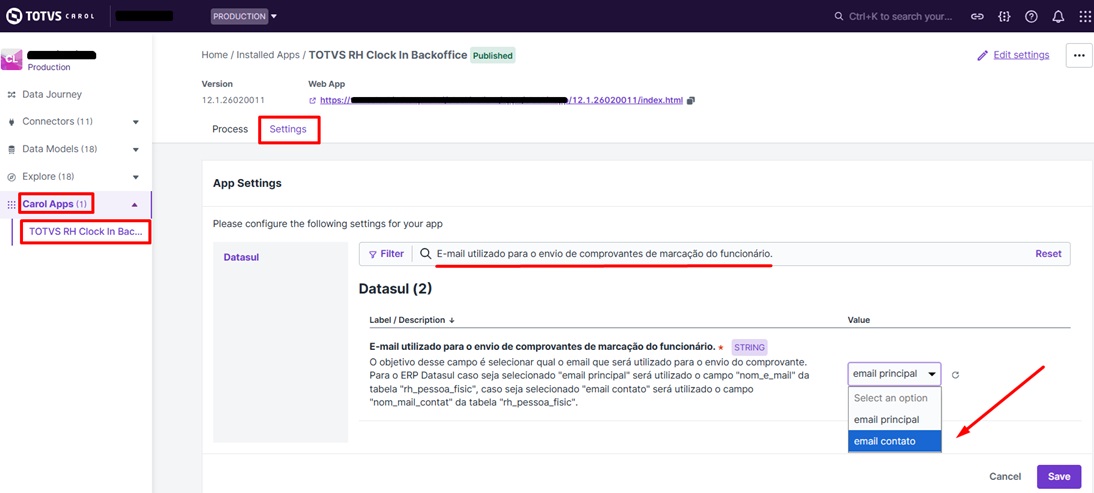The width and height of the screenshot is (1094, 493).
Task: Open the Web App index.html link
Action: (501, 100)
